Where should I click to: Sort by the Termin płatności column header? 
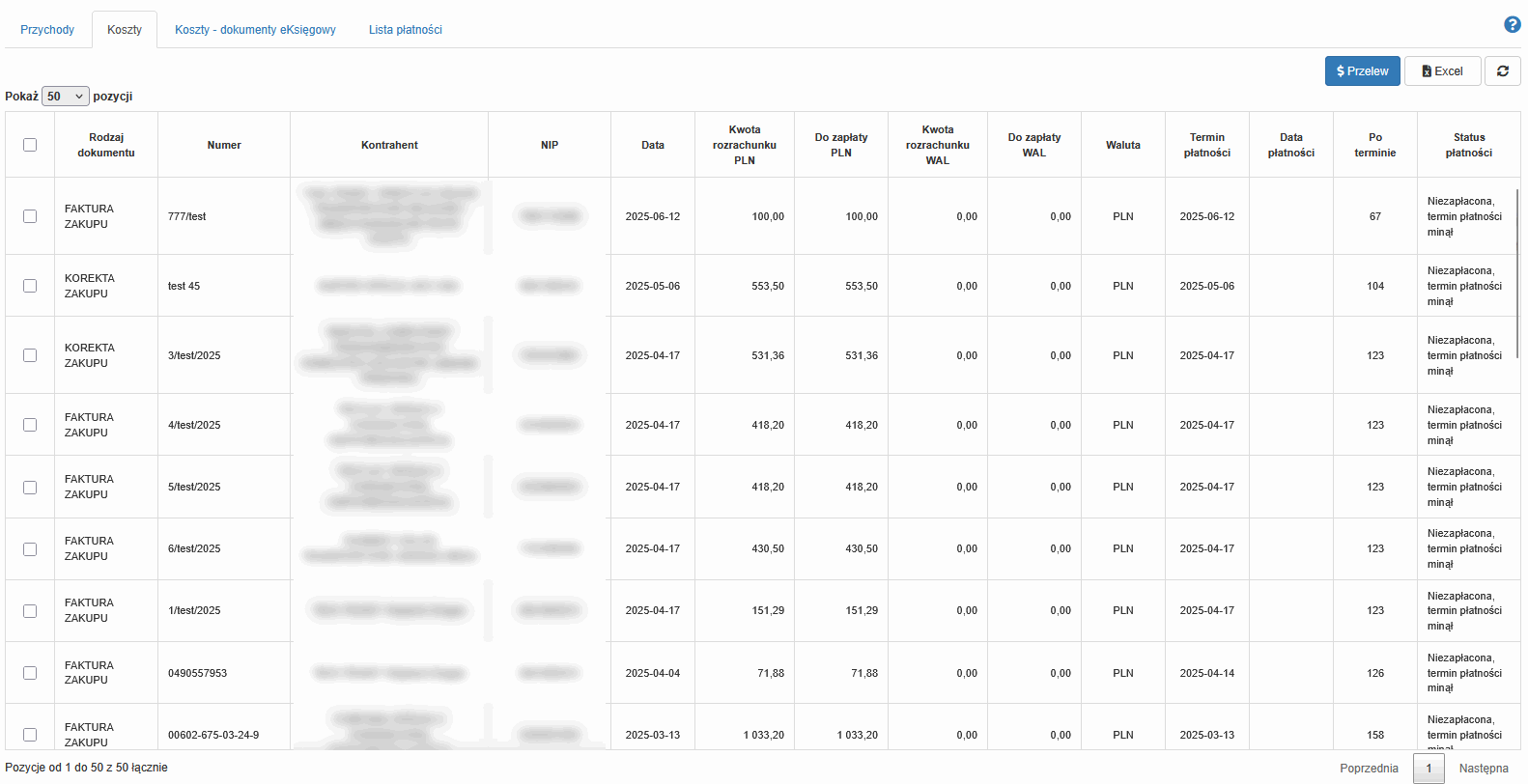tap(1206, 145)
